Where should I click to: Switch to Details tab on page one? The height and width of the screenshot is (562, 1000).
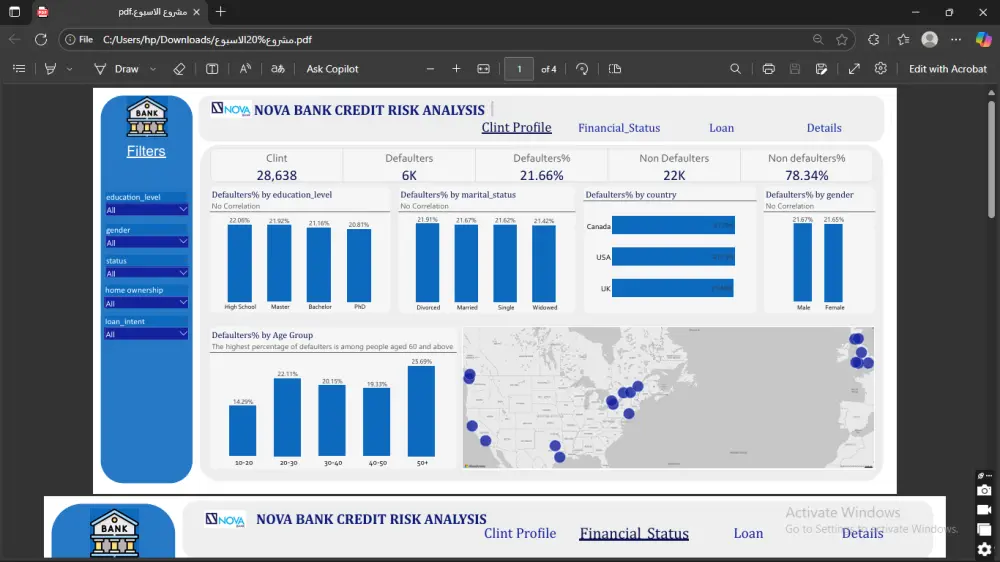tap(824, 128)
